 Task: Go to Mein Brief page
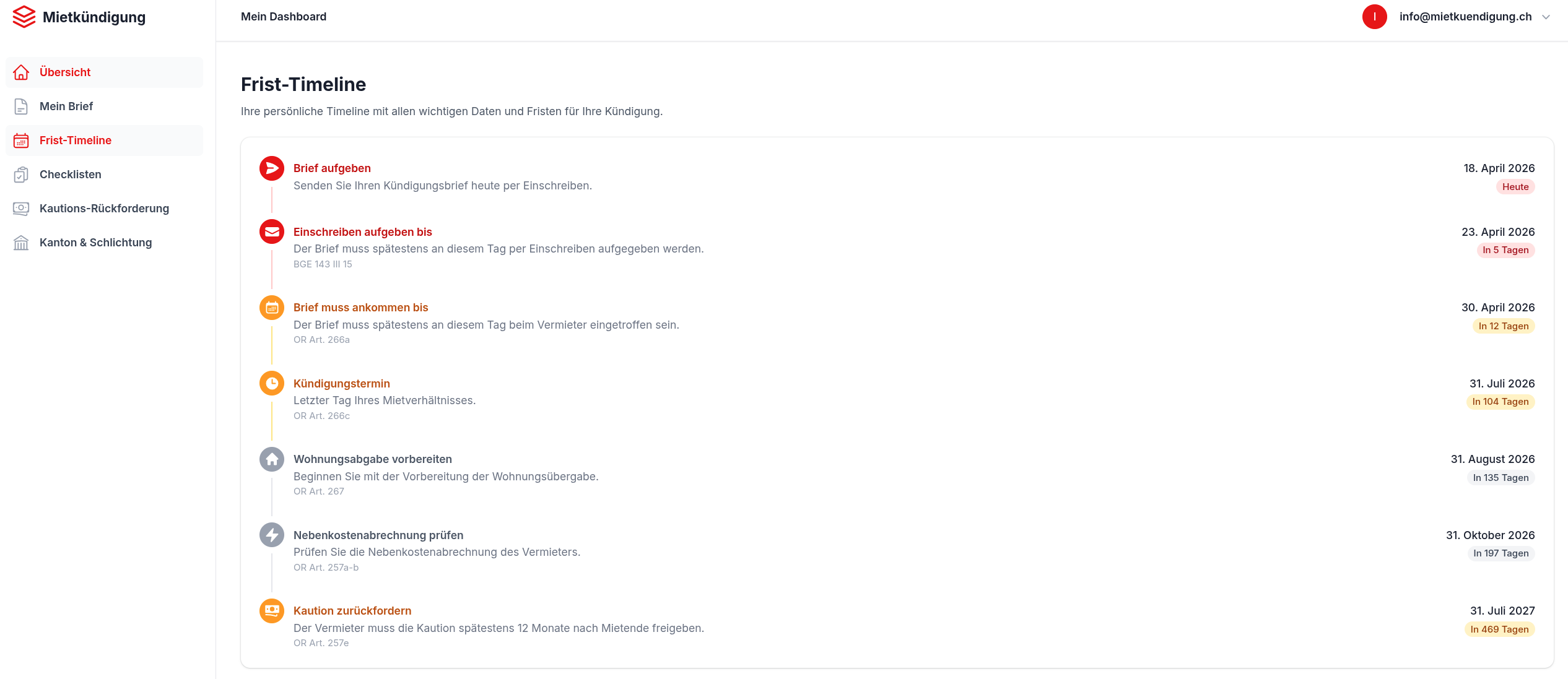pos(66,106)
